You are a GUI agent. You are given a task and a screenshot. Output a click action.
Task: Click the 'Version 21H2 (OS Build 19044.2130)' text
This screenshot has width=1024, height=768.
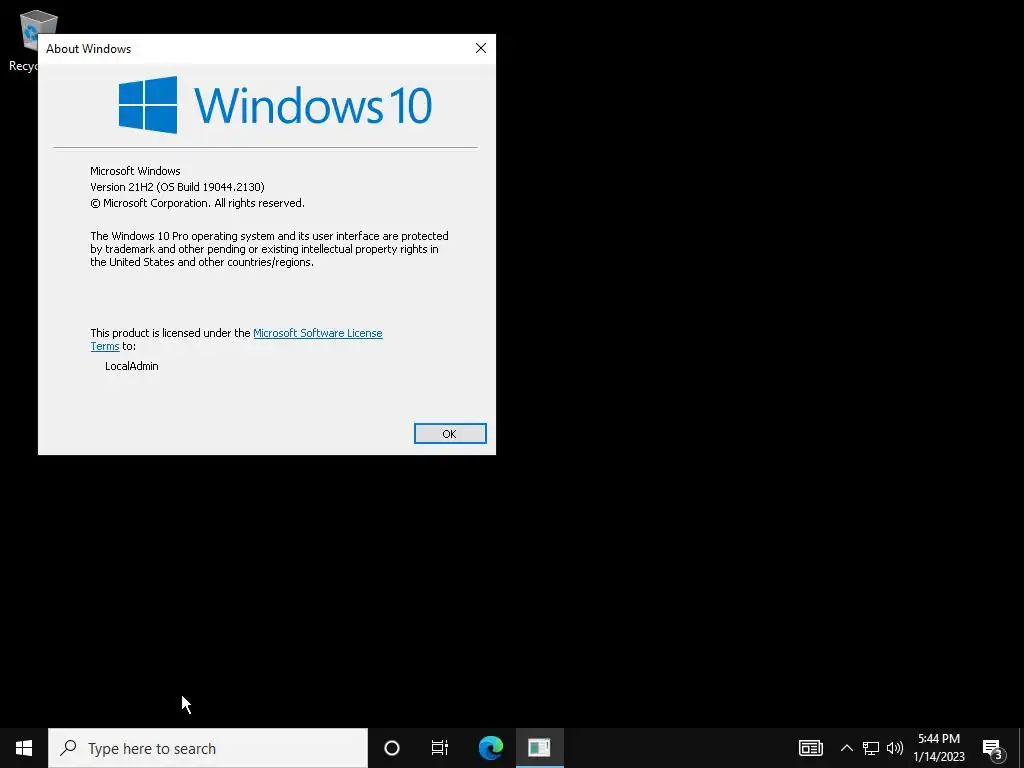tap(177, 187)
